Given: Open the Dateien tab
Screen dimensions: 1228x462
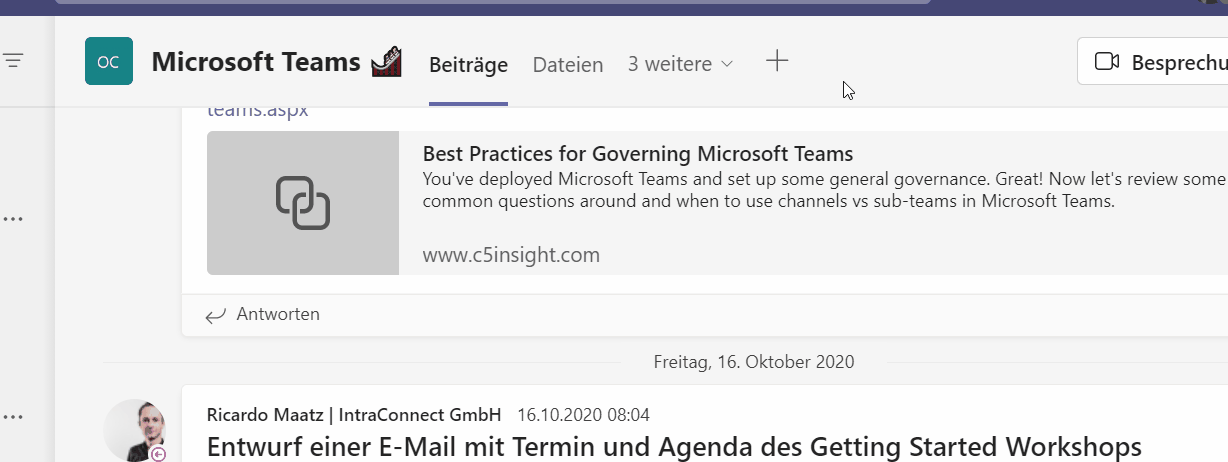Looking at the screenshot, I should click(x=568, y=64).
